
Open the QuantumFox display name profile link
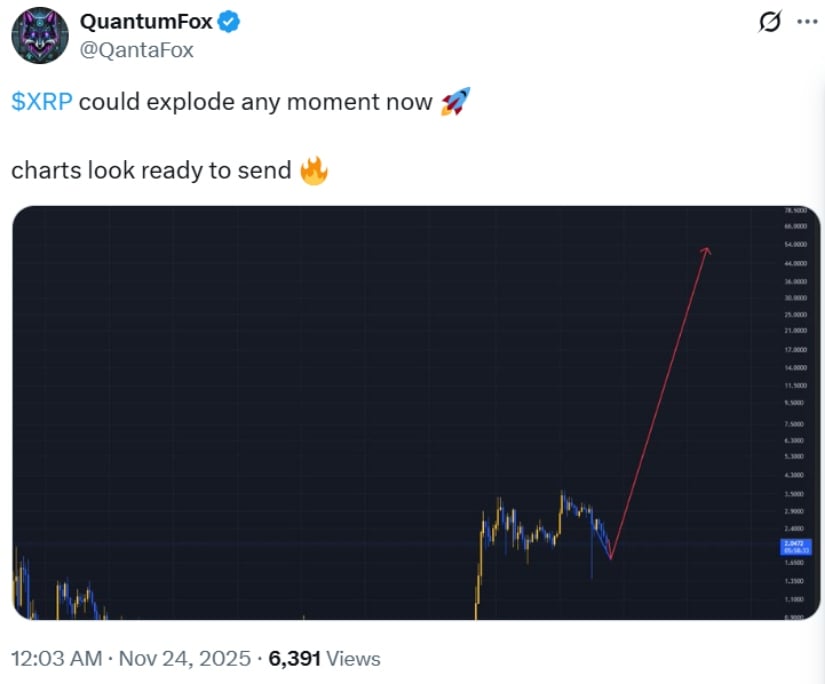tap(146, 20)
